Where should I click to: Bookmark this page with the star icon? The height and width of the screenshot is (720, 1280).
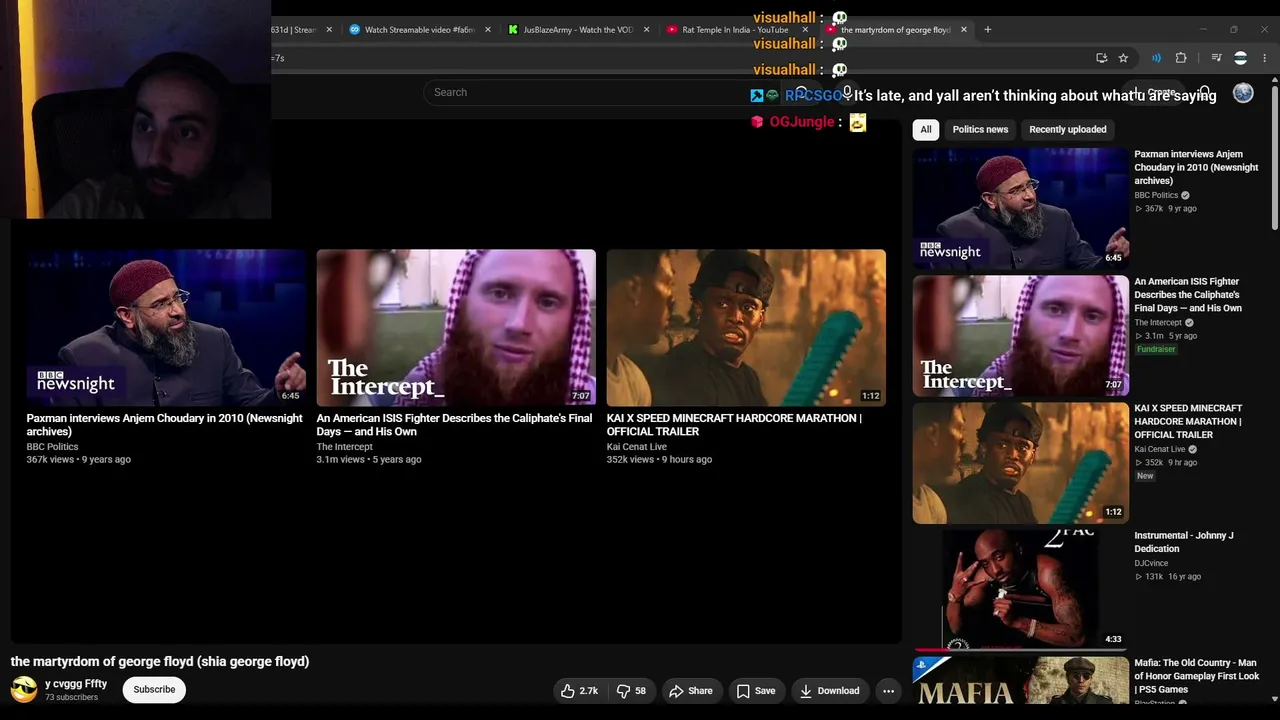point(1123,58)
